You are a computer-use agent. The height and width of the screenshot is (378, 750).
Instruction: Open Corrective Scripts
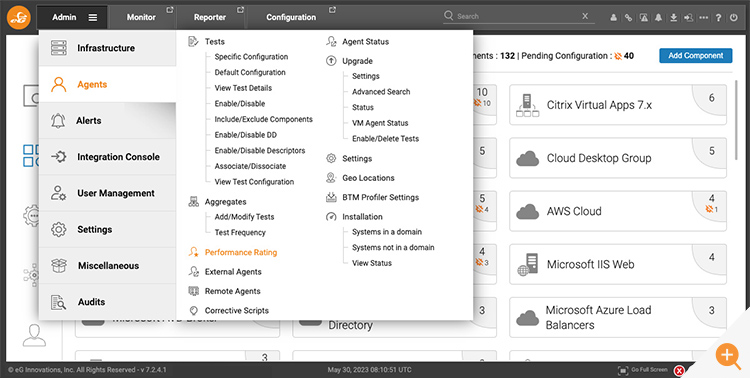coord(237,311)
